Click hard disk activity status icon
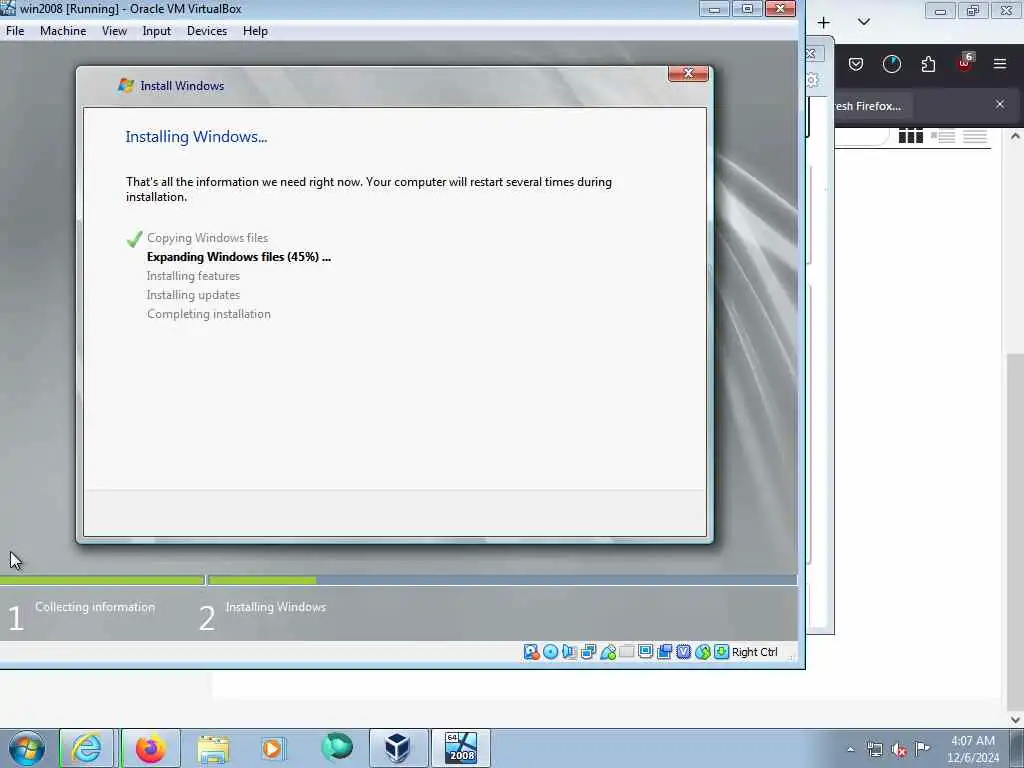The image size is (1024, 768). coord(532,652)
